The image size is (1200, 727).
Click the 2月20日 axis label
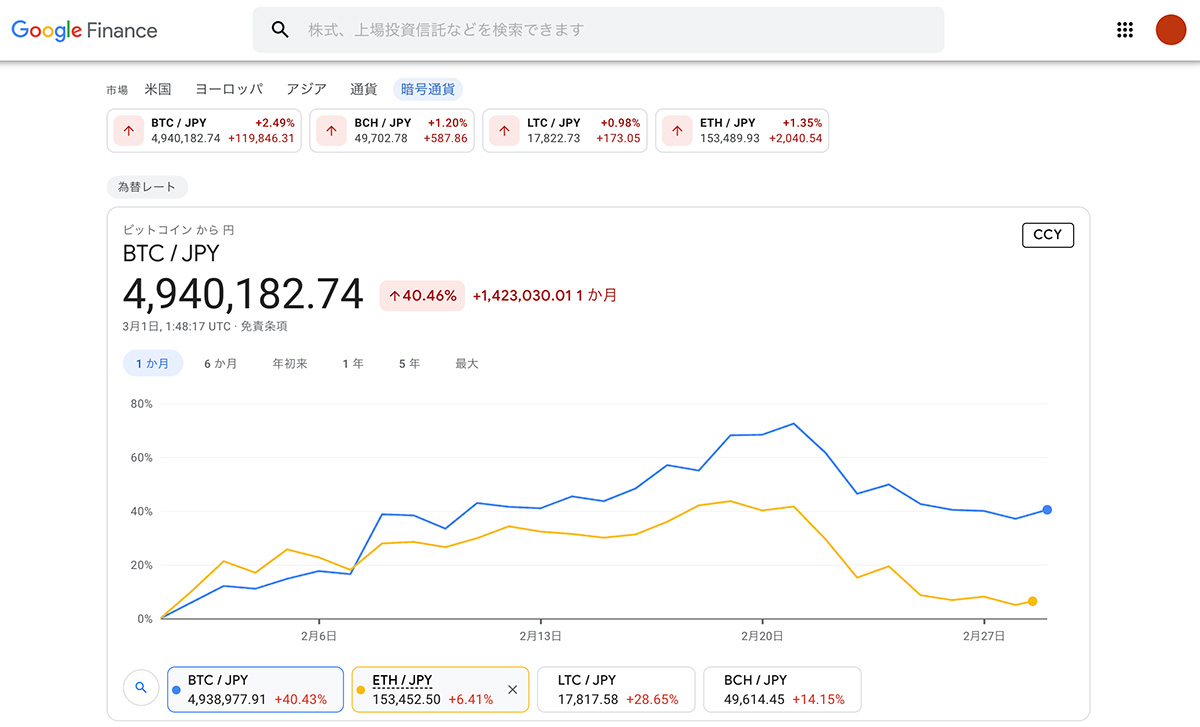762,635
